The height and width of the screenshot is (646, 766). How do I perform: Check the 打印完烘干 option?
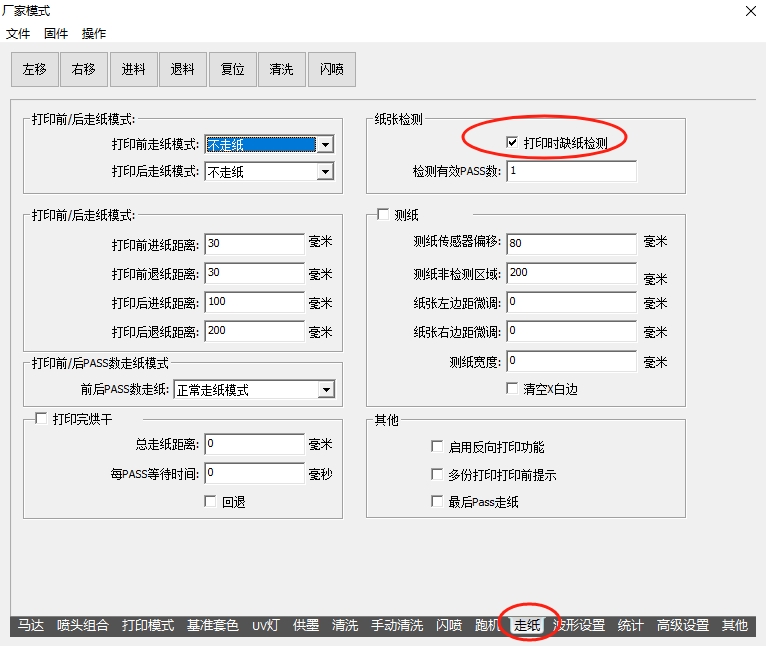tap(41, 419)
